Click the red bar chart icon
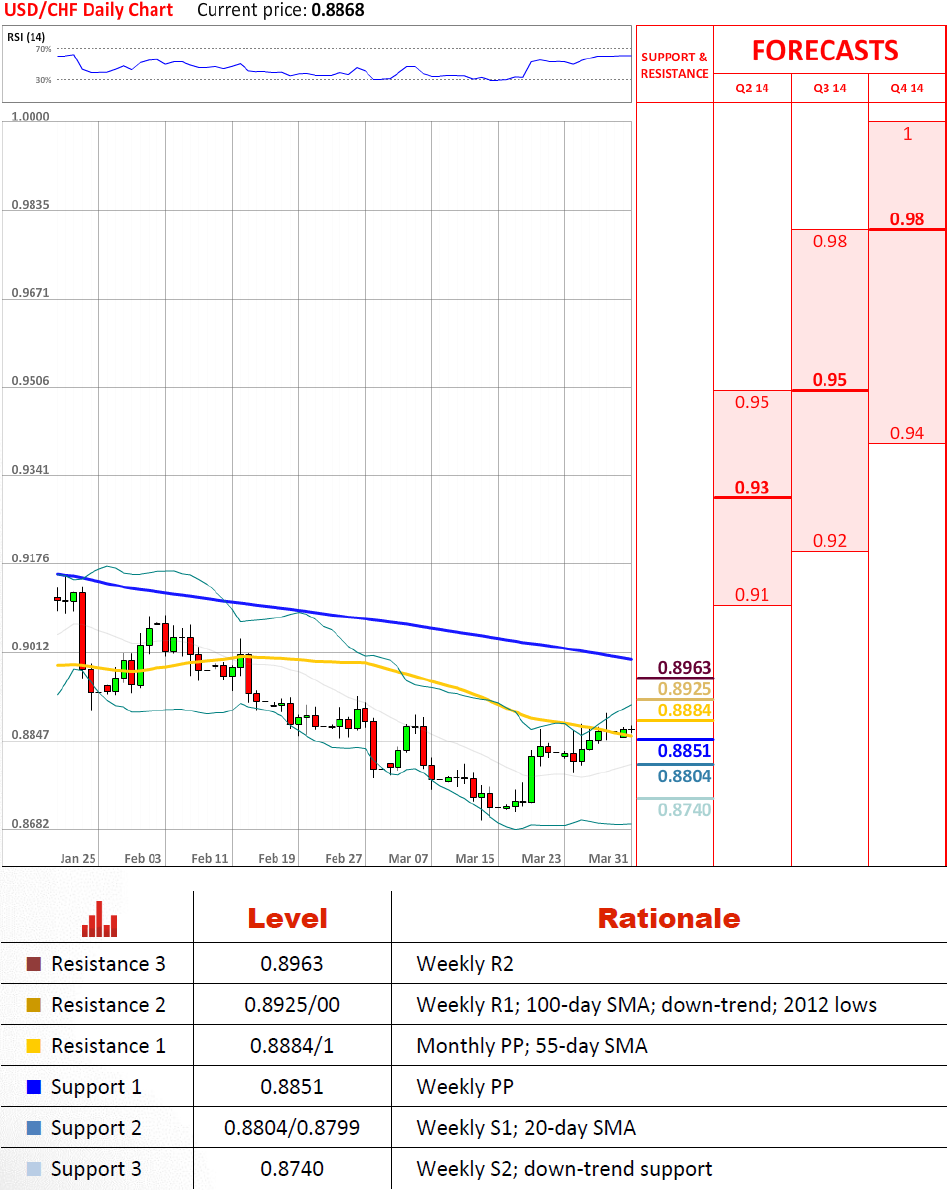949x1190 pixels. click(99, 919)
